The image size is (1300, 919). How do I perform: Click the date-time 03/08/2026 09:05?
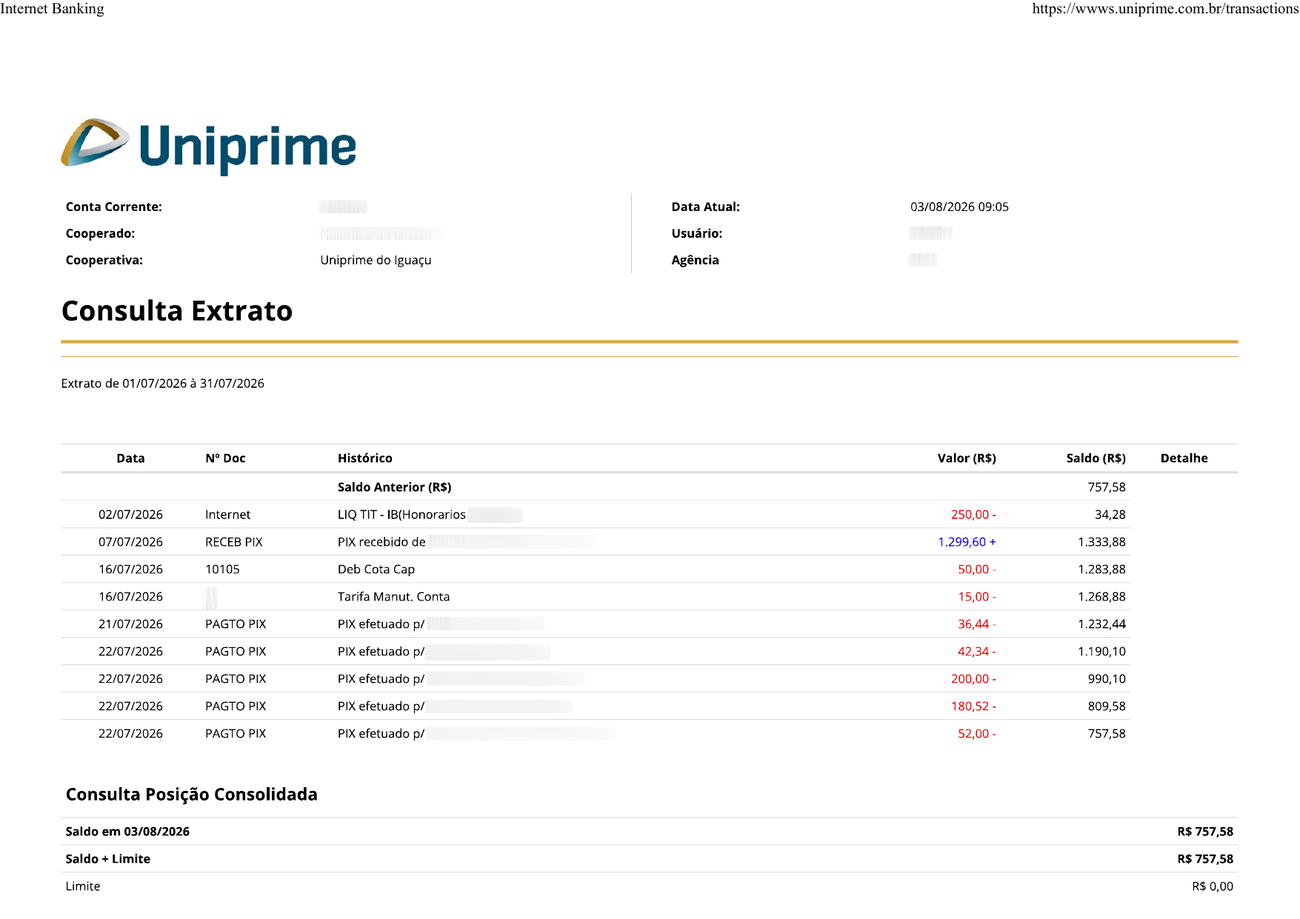pyautogui.click(x=960, y=207)
